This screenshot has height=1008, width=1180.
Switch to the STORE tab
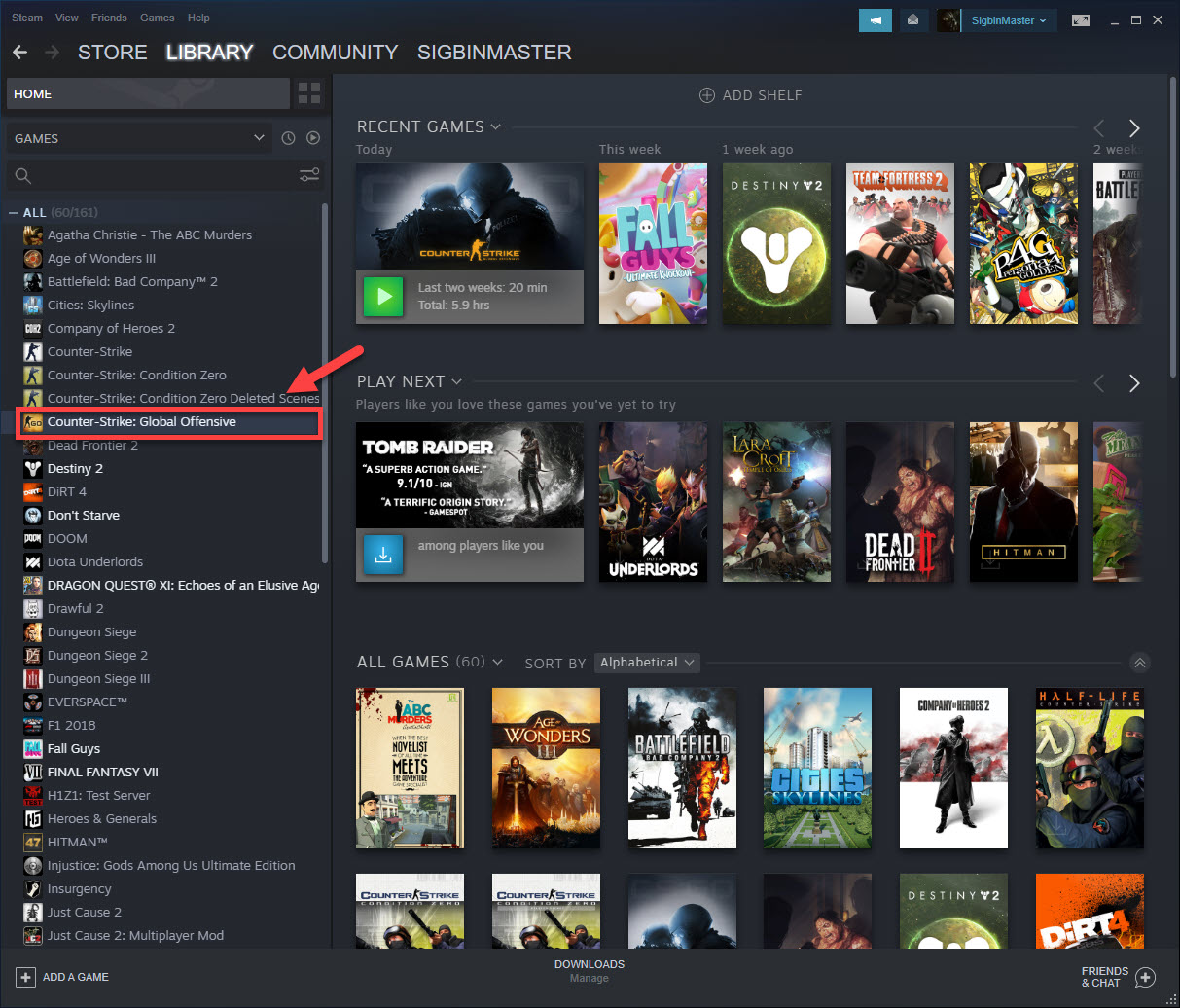[x=112, y=53]
